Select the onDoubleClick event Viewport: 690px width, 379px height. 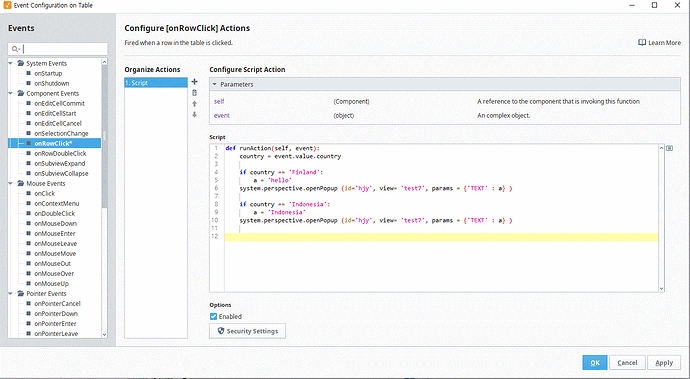[55, 213]
